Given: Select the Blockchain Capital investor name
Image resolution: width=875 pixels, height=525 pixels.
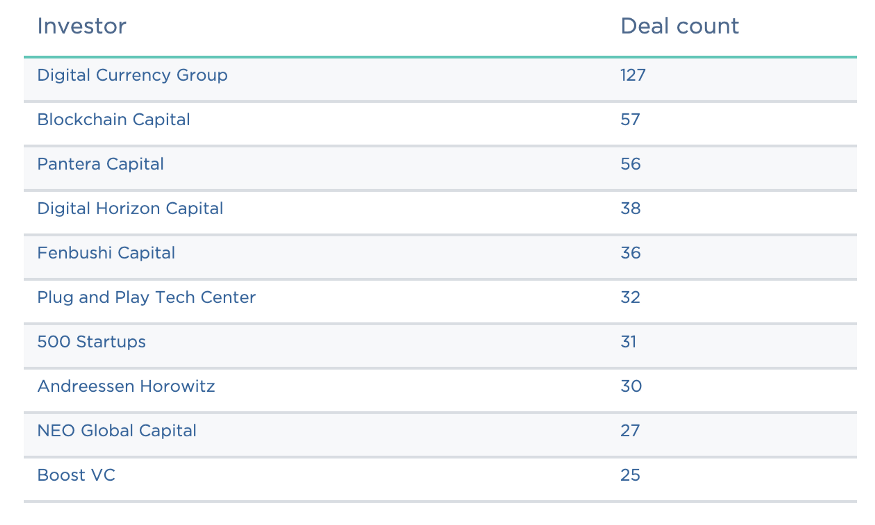Looking at the screenshot, I should pos(113,120).
